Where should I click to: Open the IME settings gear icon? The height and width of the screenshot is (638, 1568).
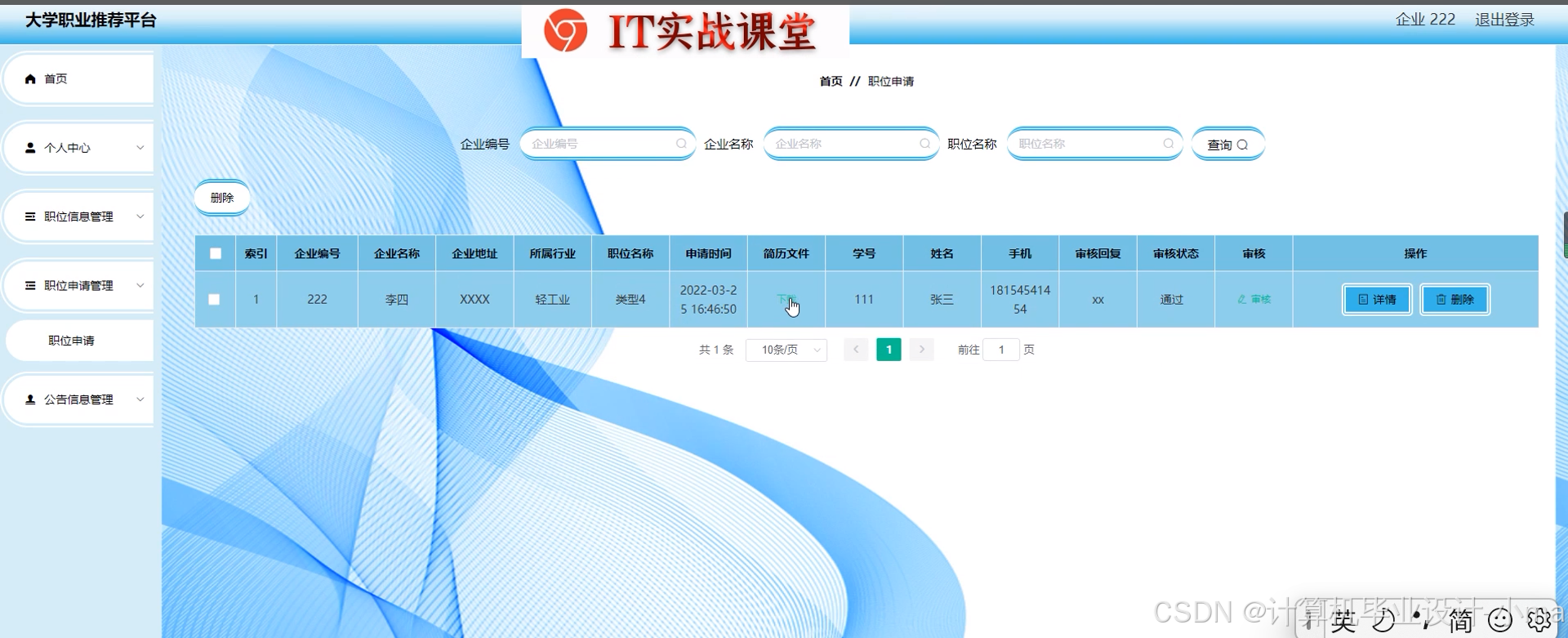coord(1539,621)
